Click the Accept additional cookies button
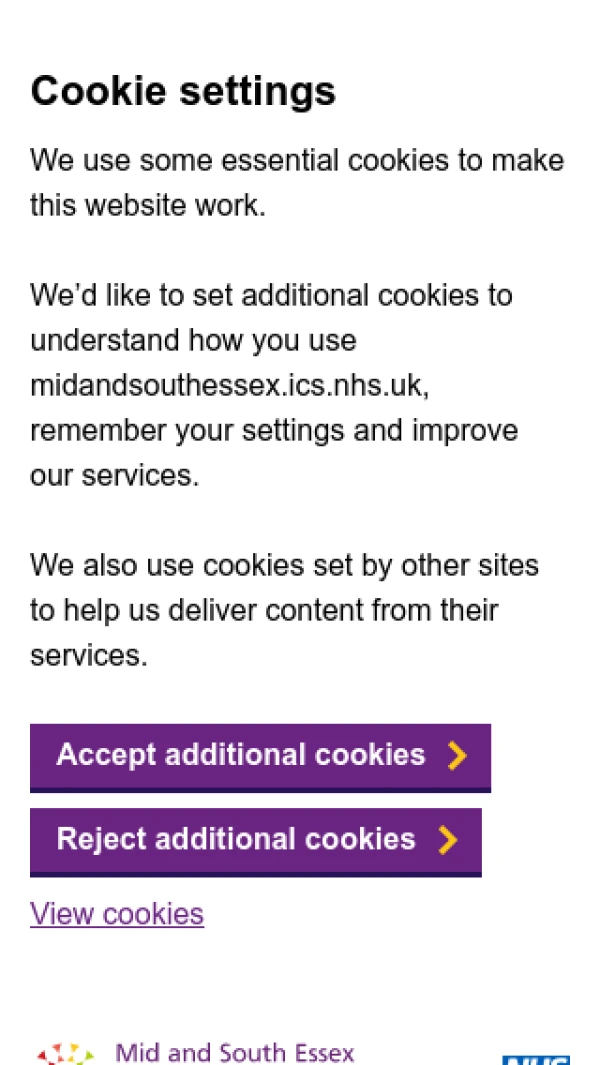The image size is (600, 1065). click(259, 755)
